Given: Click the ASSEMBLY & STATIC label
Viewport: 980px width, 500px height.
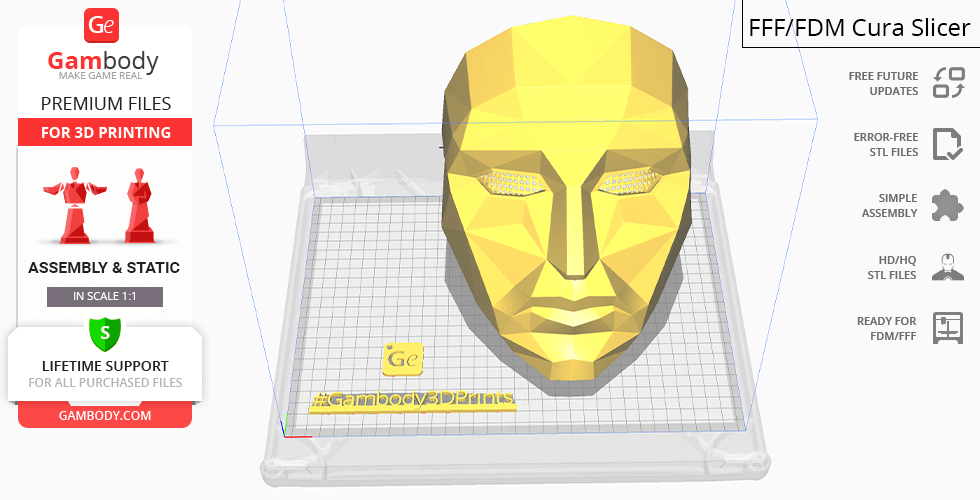Looking at the screenshot, I should tap(104, 268).
